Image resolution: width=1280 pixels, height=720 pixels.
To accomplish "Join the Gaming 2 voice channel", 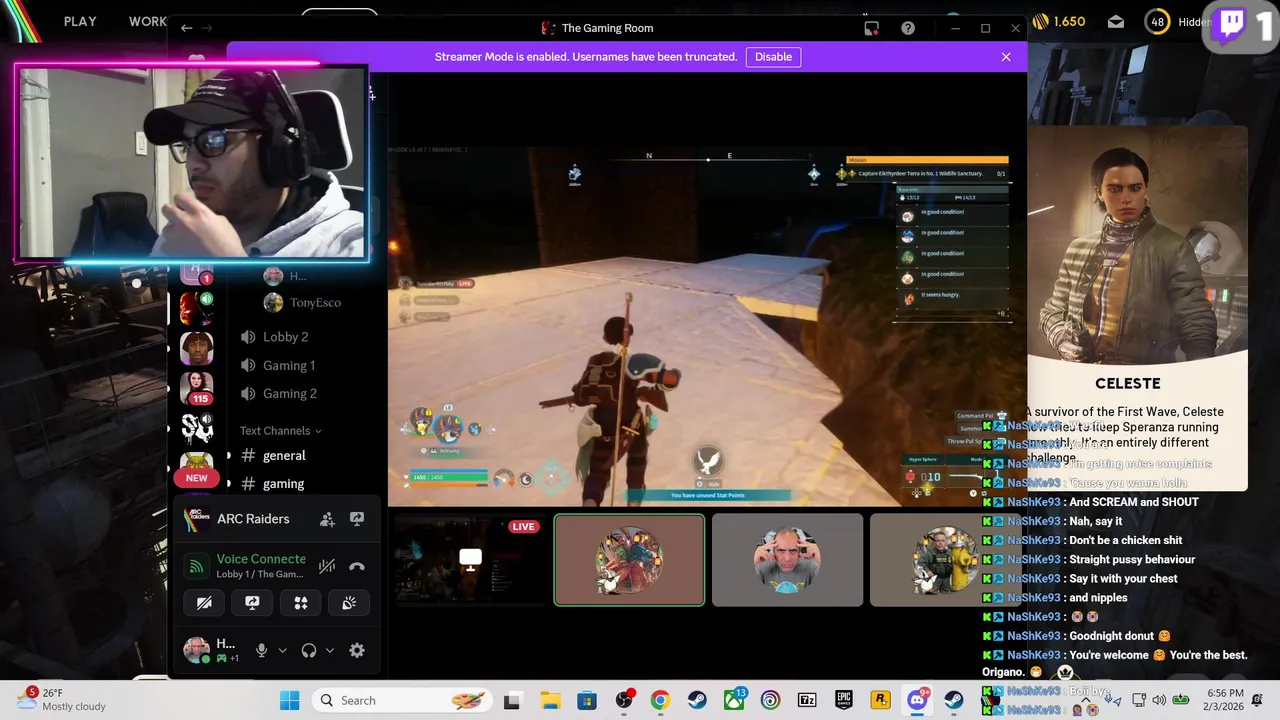I will [x=289, y=393].
